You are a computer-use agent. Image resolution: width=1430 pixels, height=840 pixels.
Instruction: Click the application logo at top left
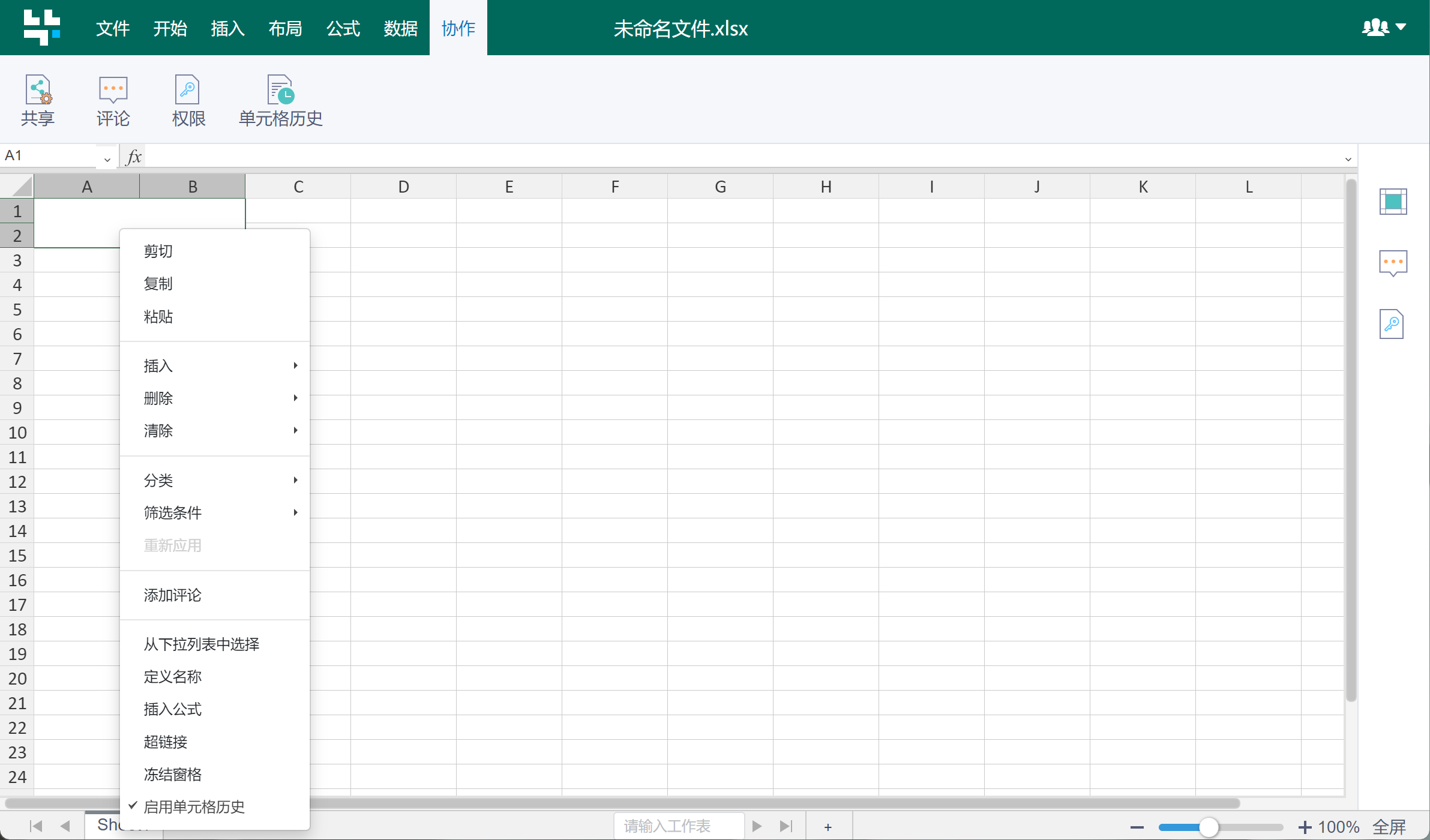click(41, 27)
